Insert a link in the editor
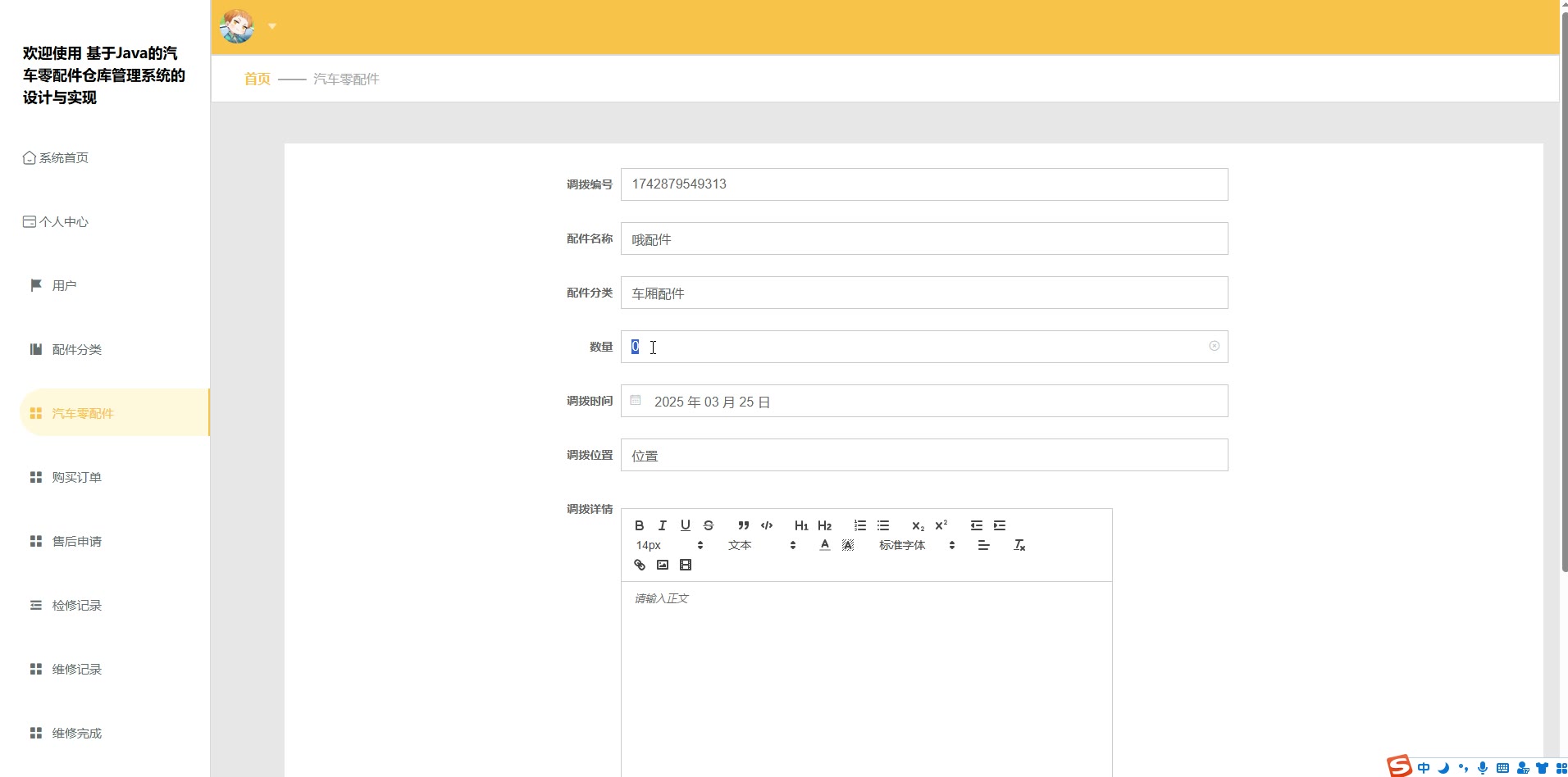Image resolution: width=1568 pixels, height=777 pixels. (x=640, y=565)
